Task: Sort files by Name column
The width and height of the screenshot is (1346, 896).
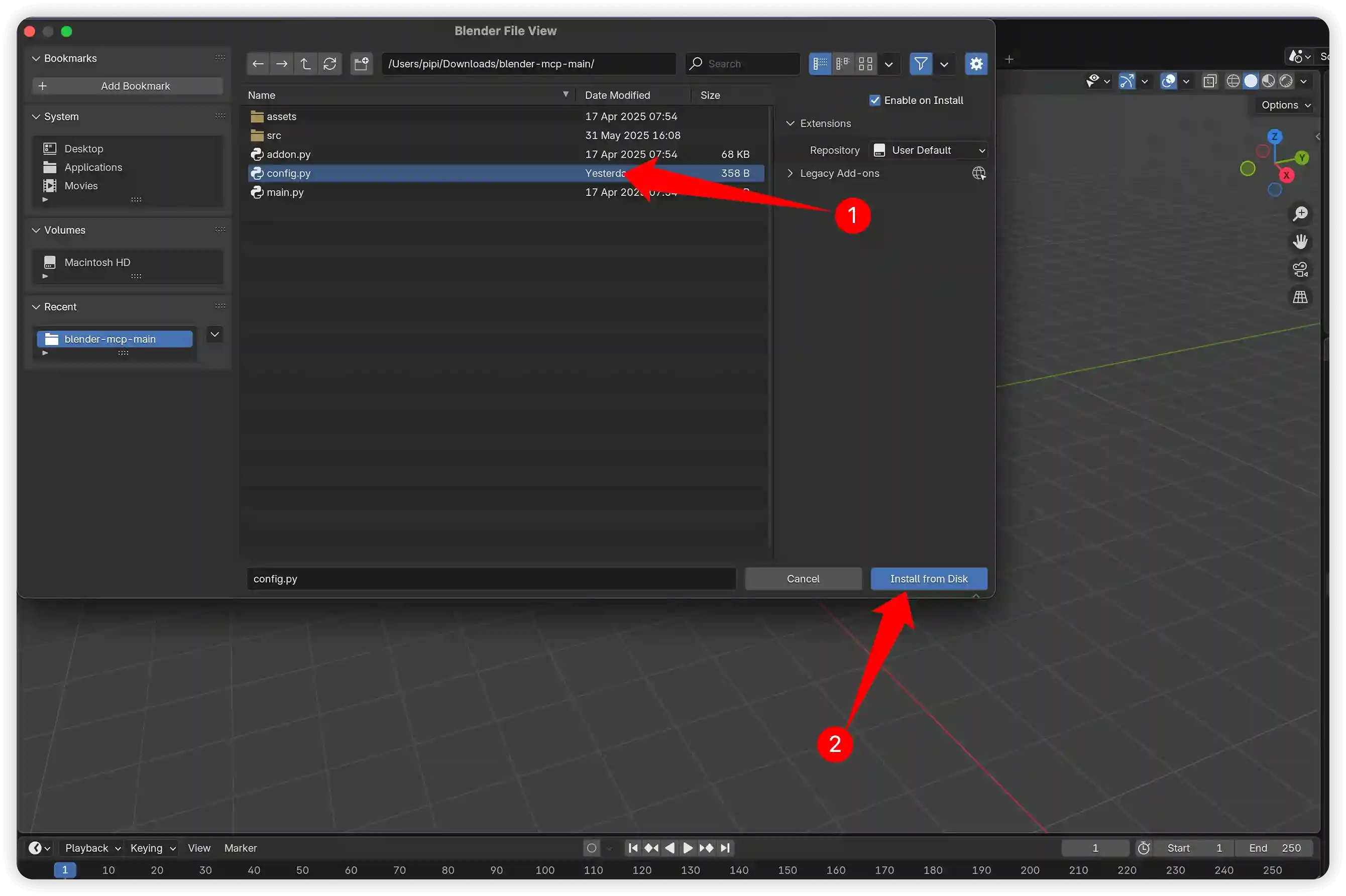Action: tap(408, 95)
